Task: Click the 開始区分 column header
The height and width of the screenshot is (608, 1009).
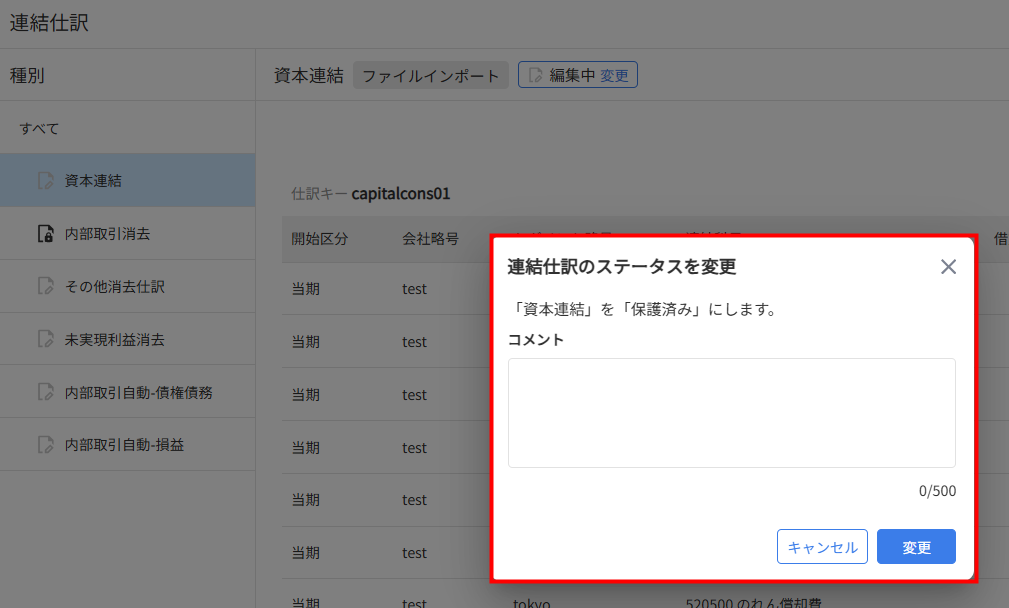Action: coord(320,239)
